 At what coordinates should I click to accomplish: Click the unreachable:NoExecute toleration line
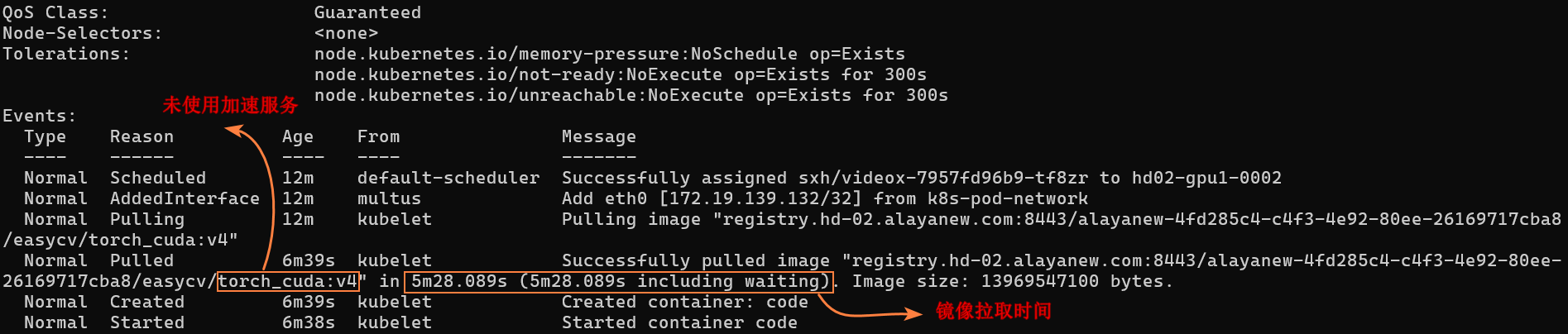[631, 95]
